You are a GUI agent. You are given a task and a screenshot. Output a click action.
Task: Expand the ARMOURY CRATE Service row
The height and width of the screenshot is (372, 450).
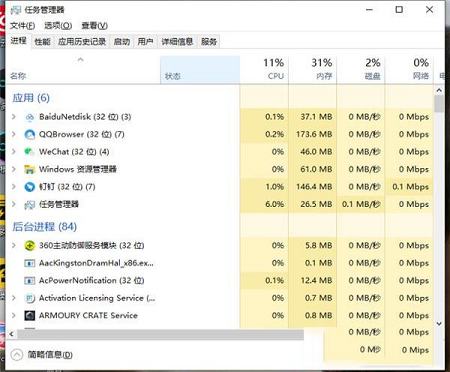14,315
